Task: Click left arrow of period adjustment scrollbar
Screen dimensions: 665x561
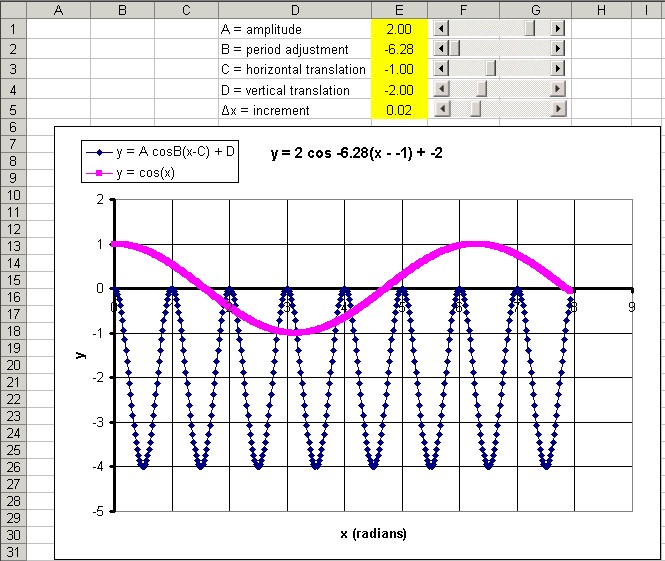Action: [441, 49]
